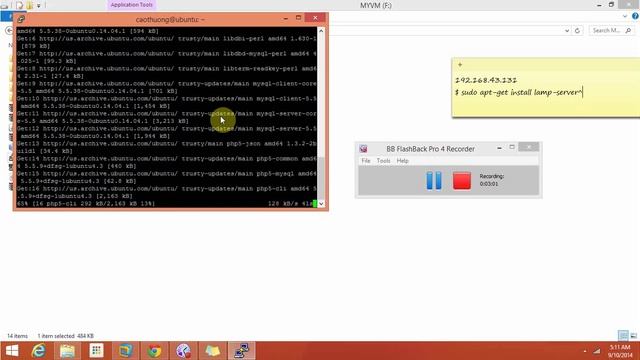Open the Application Tools ribbon tab
Image resolution: width=640 pixels, height=360 pixels.
(131, 5)
